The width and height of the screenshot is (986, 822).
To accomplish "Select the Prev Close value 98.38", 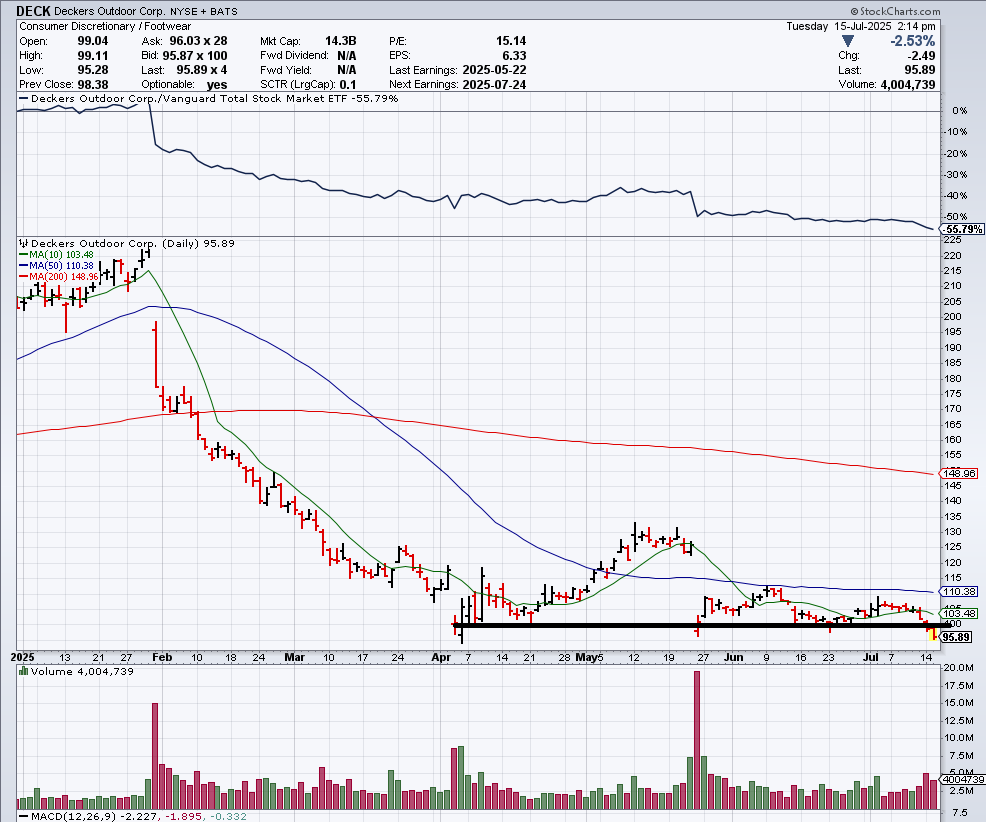I will (92, 84).
